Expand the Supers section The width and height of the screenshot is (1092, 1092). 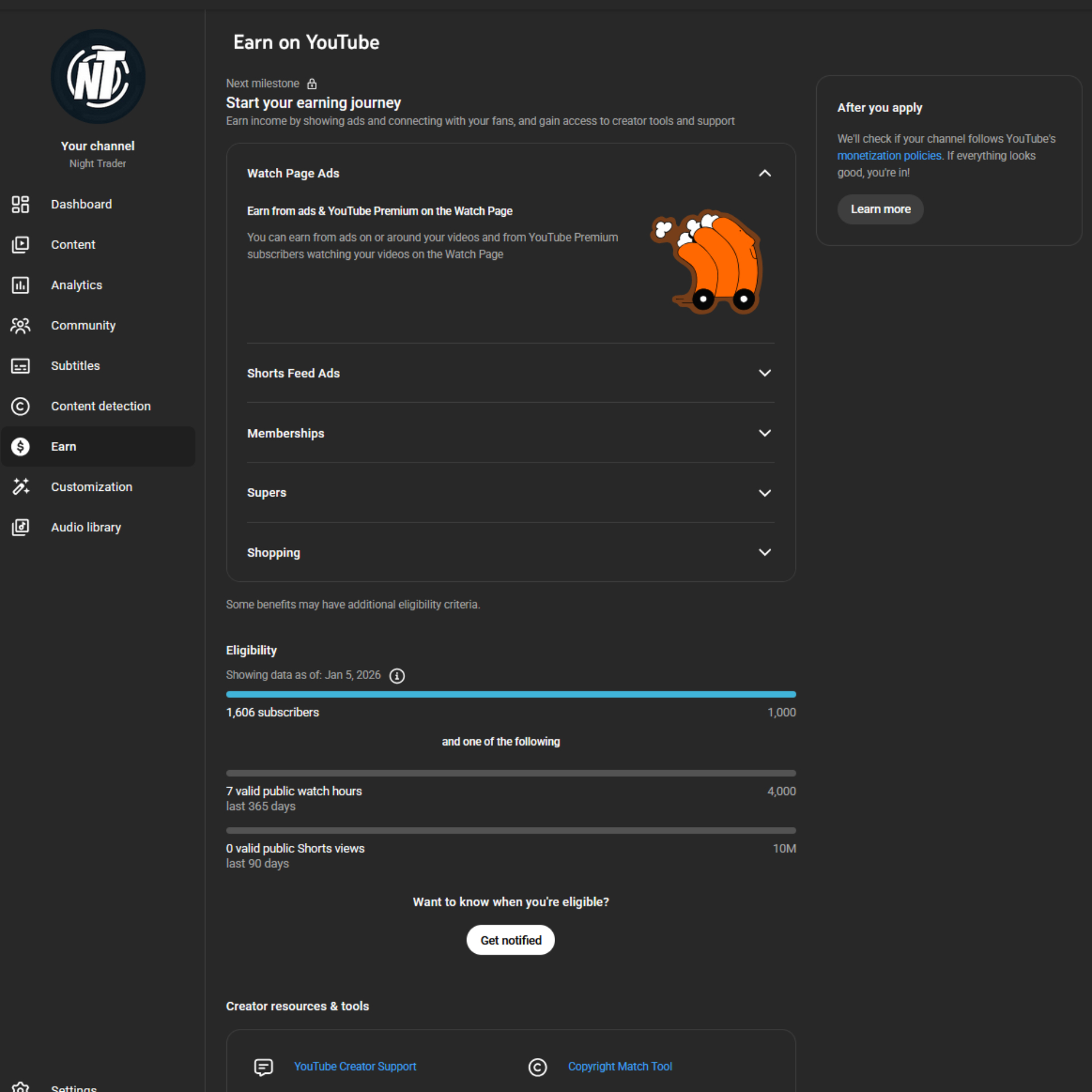(764, 493)
